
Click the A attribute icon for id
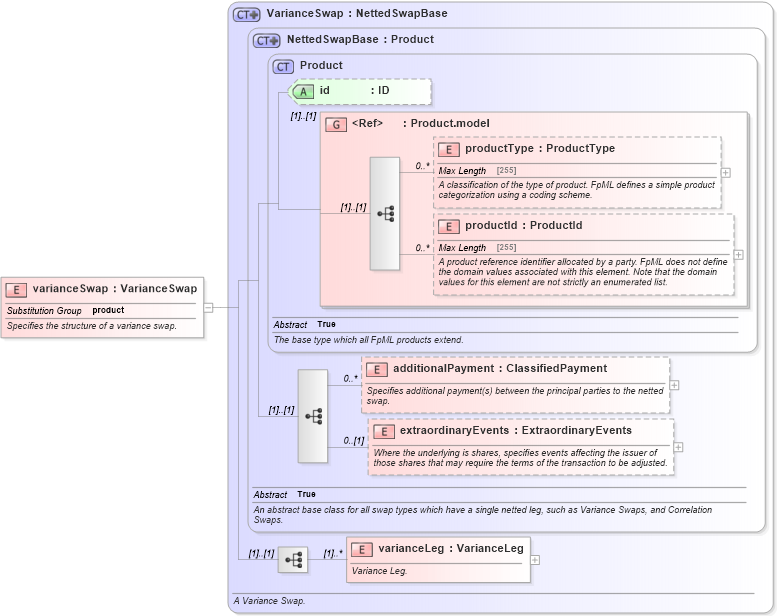pos(303,92)
